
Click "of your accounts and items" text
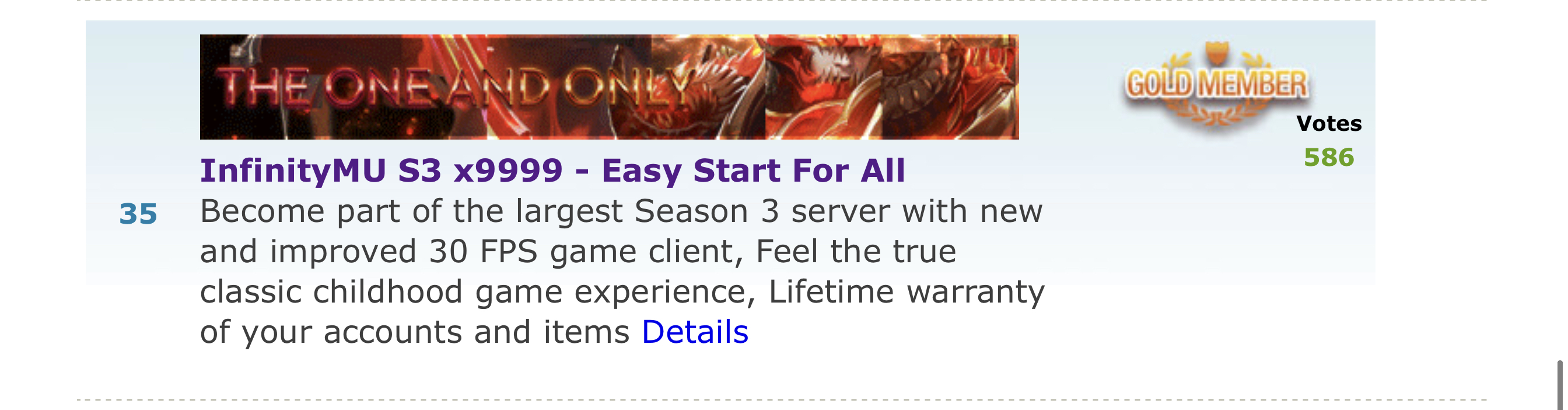(x=415, y=332)
